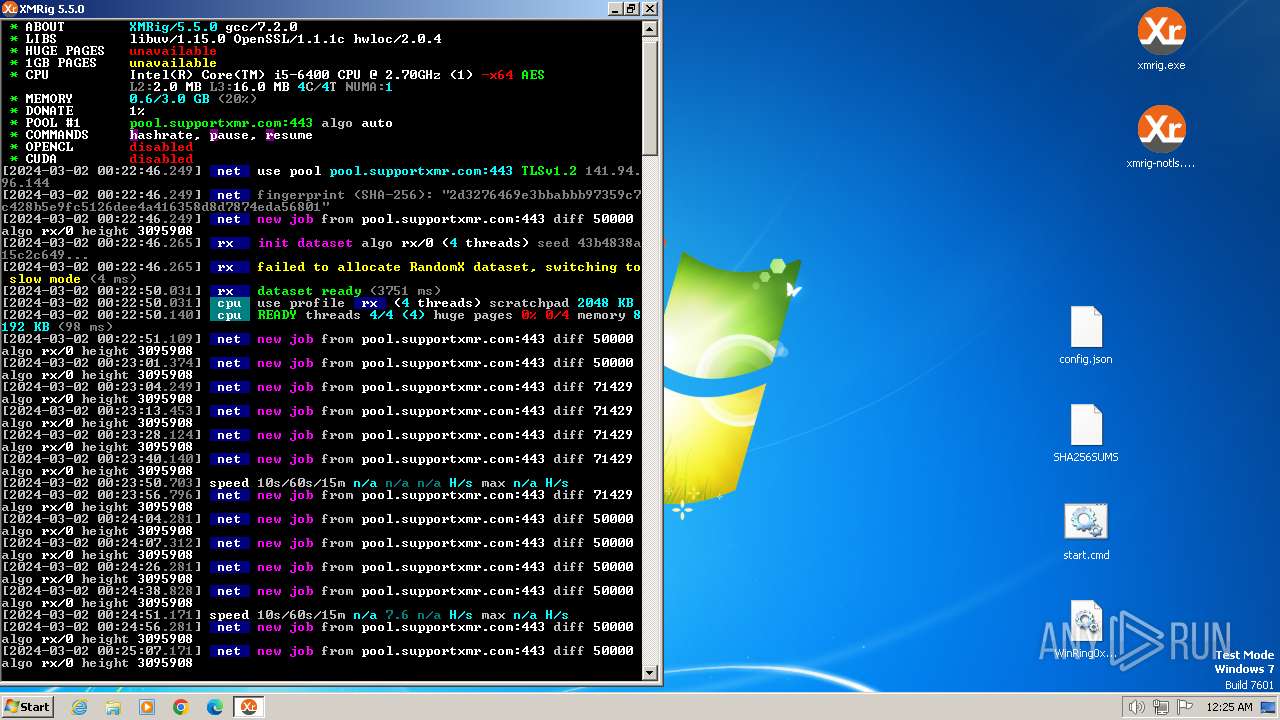Select the WinRing0x64 desktop icon
Screen dimensions: 1280x720
(x=1086, y=630)
